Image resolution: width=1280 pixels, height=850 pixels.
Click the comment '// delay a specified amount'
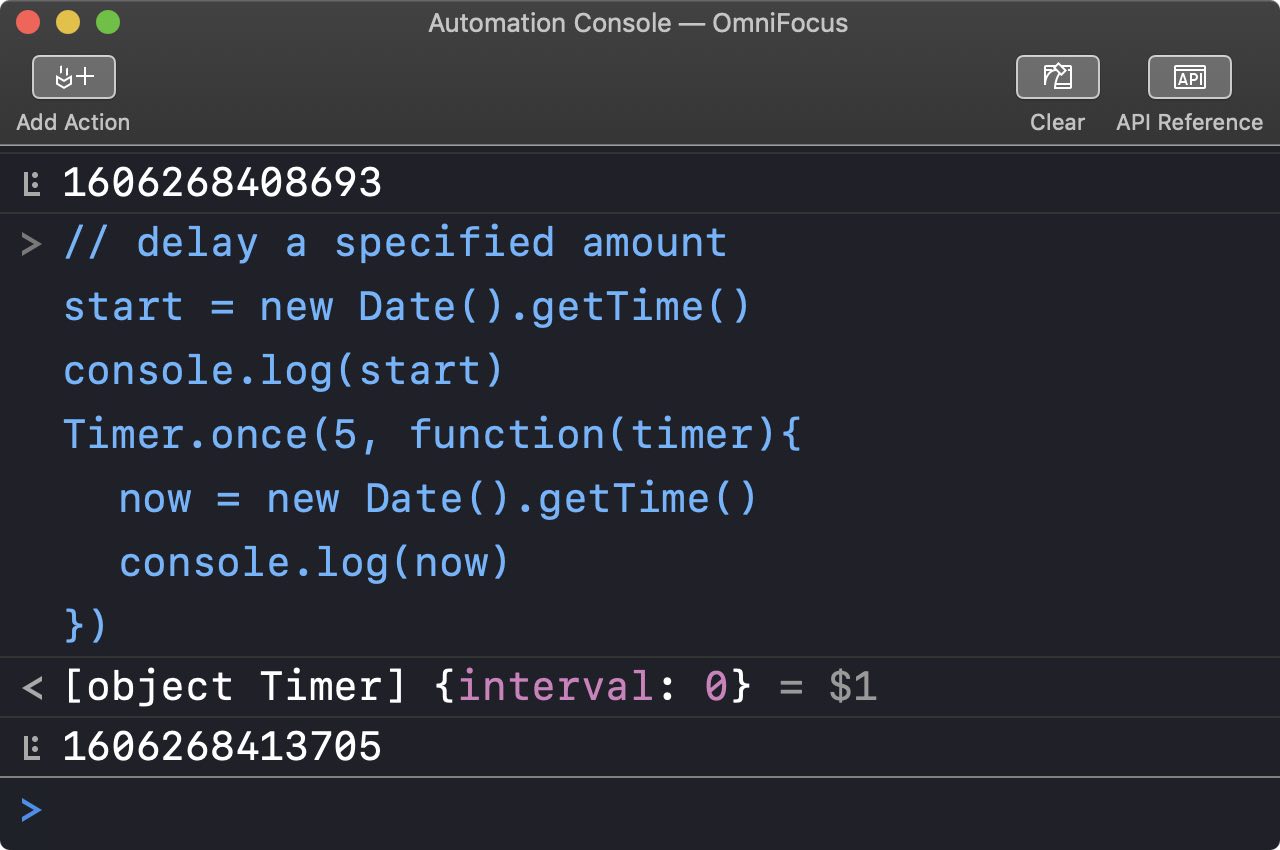[395, 243]
